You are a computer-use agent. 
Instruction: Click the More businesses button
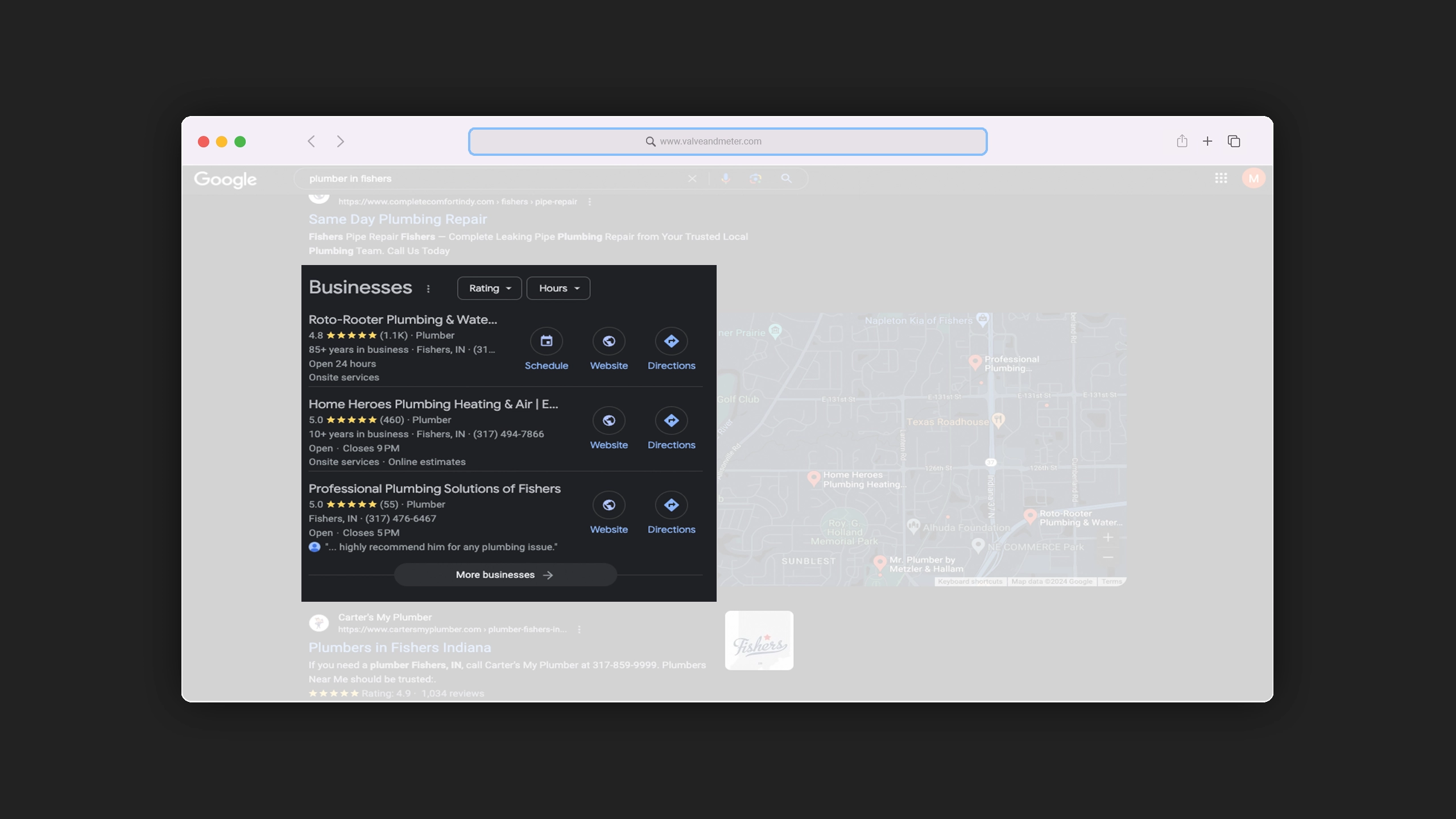coord(505,575)
